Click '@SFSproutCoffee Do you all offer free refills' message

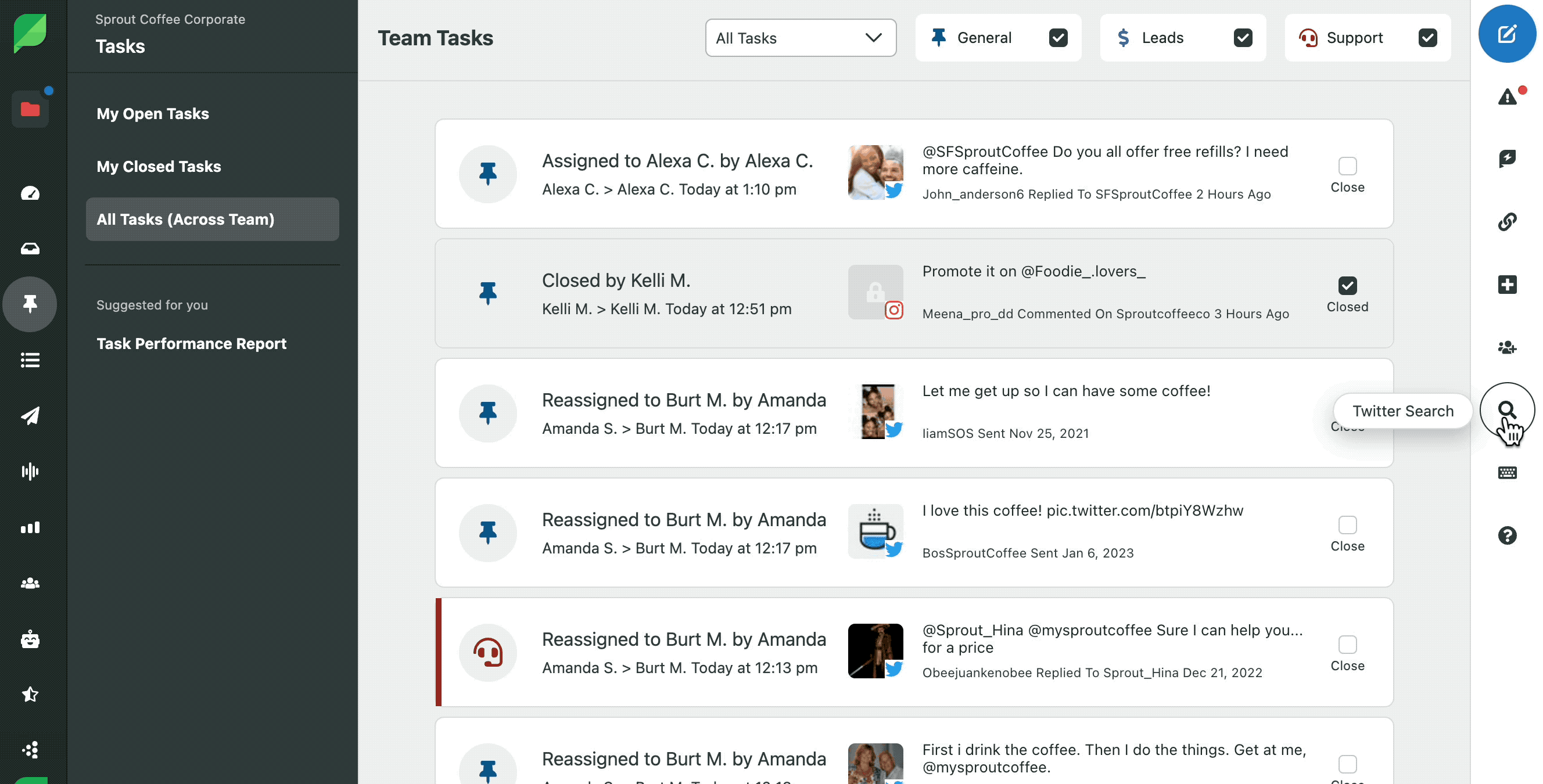point(1105,160)
